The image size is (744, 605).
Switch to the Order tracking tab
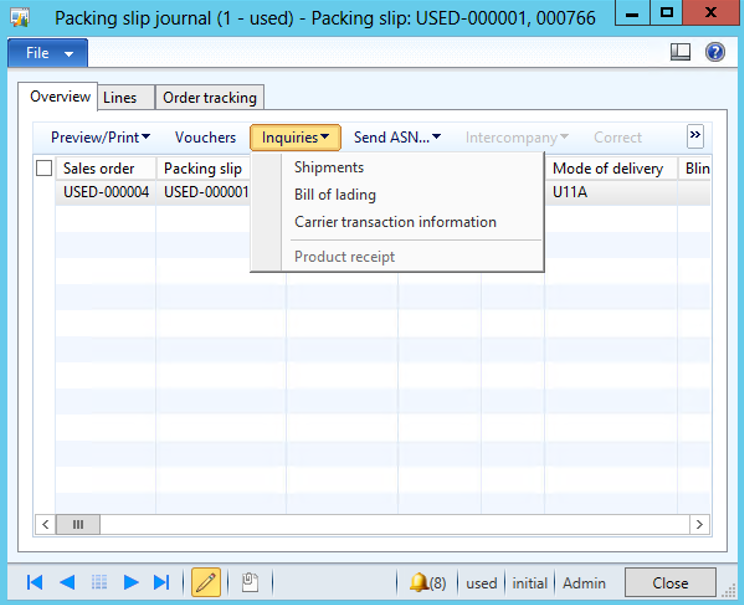coord(210,97)
